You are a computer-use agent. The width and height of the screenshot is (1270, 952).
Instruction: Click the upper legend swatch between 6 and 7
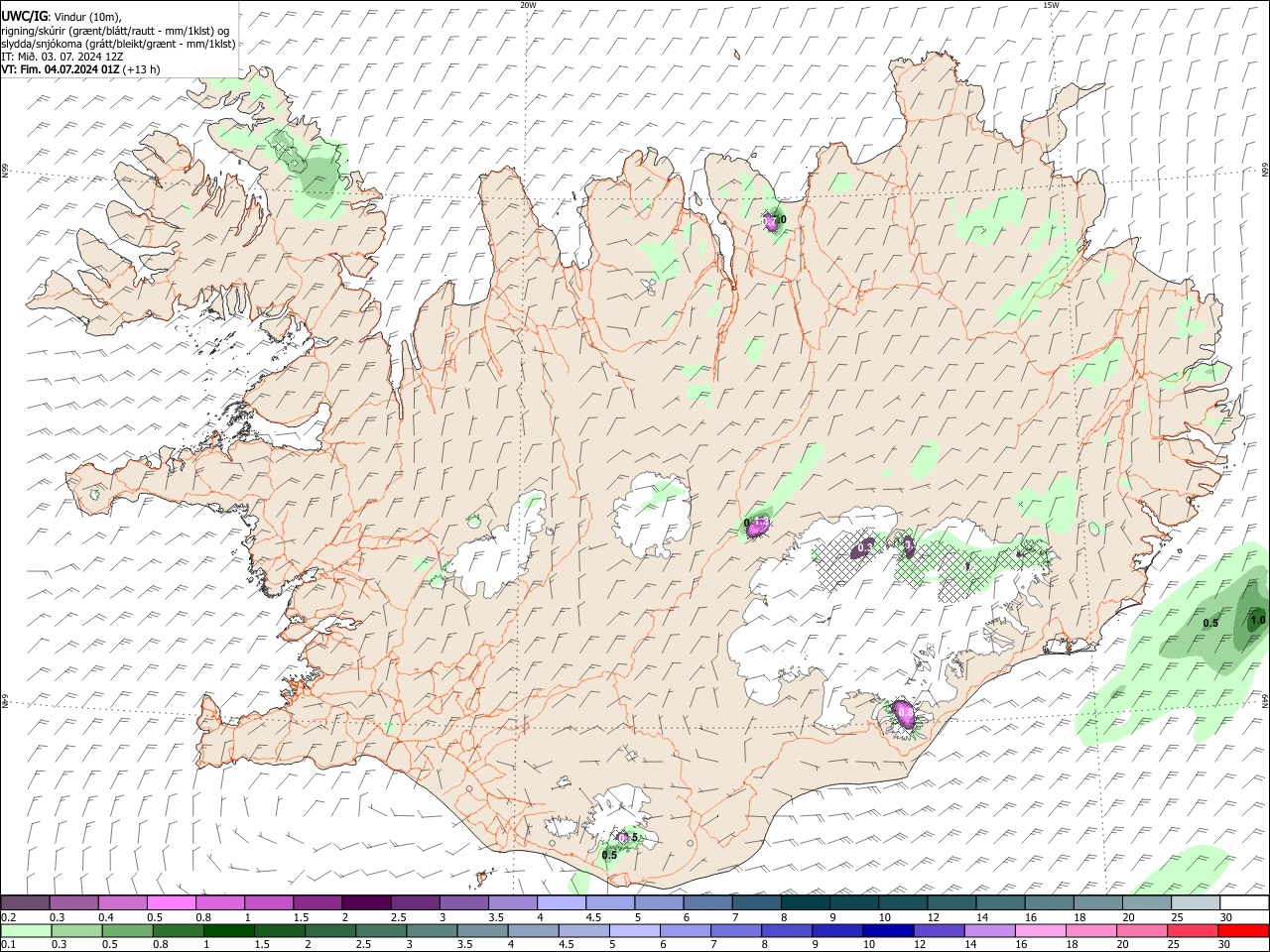click(707, 903)
